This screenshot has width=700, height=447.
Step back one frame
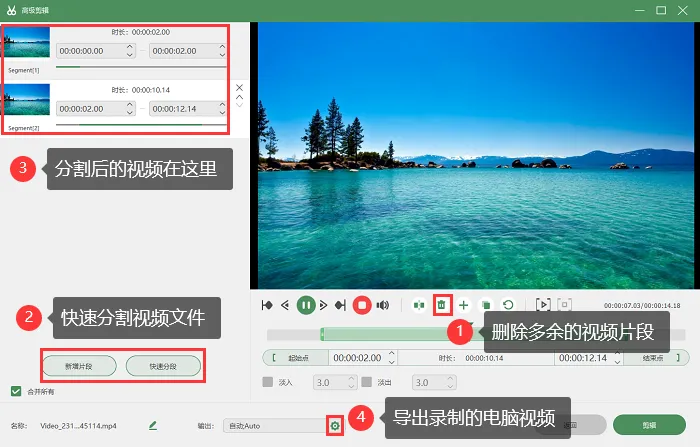point(285,305)
